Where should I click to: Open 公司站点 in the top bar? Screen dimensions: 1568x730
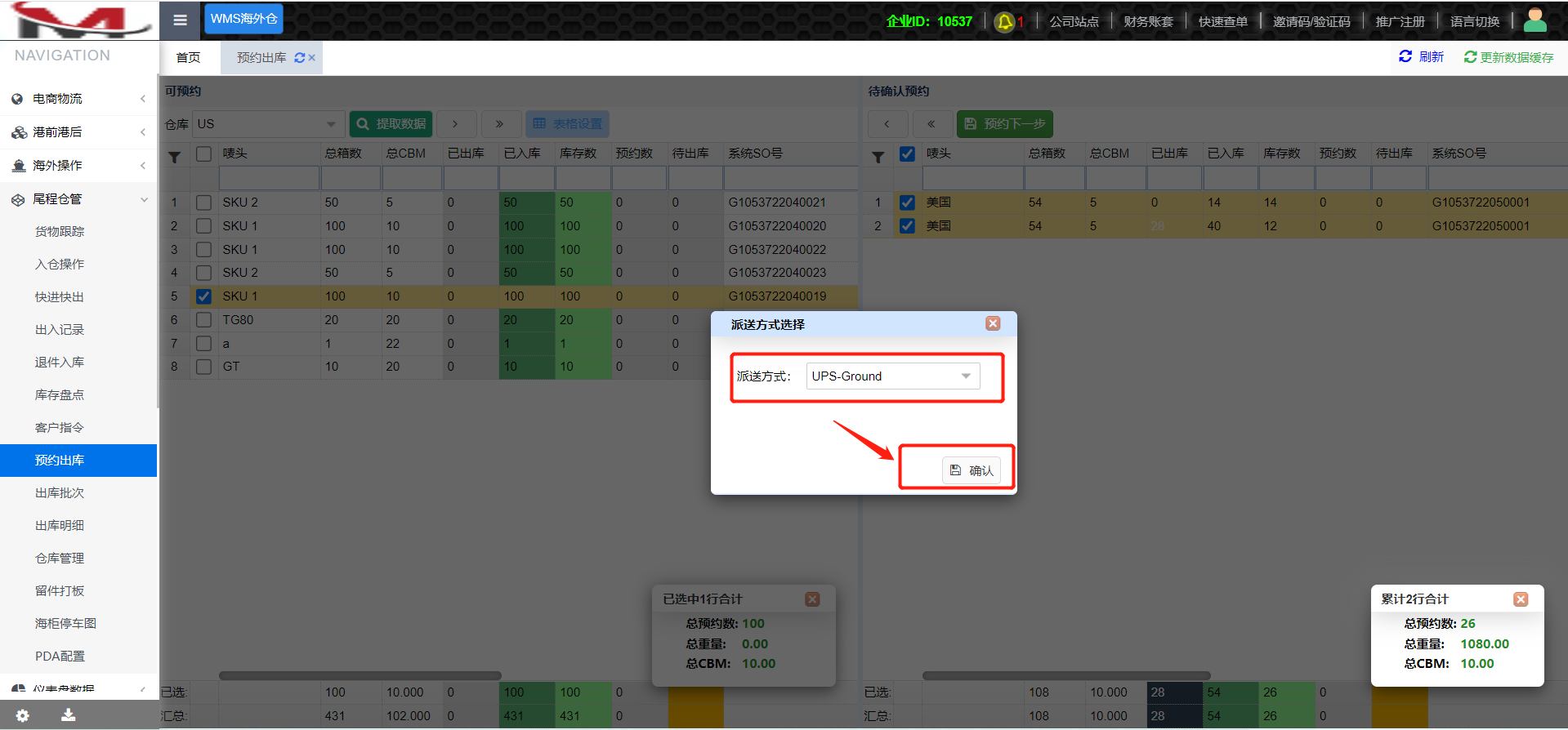[1074, 22]
